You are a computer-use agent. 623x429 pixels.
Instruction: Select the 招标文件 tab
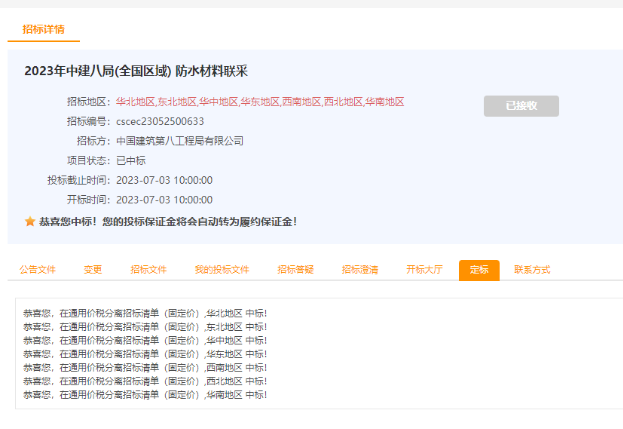149,270
